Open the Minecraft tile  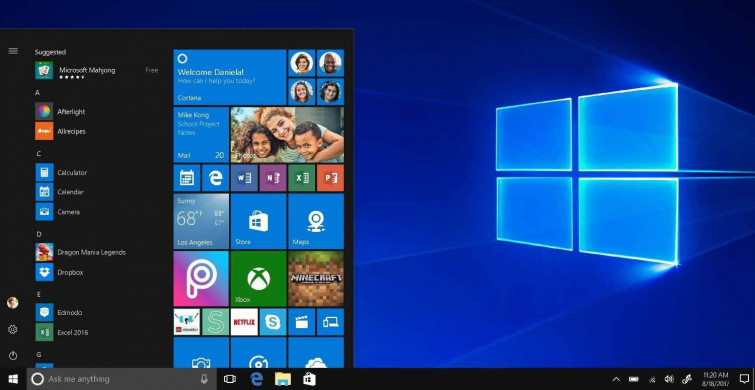pos(316,279)
